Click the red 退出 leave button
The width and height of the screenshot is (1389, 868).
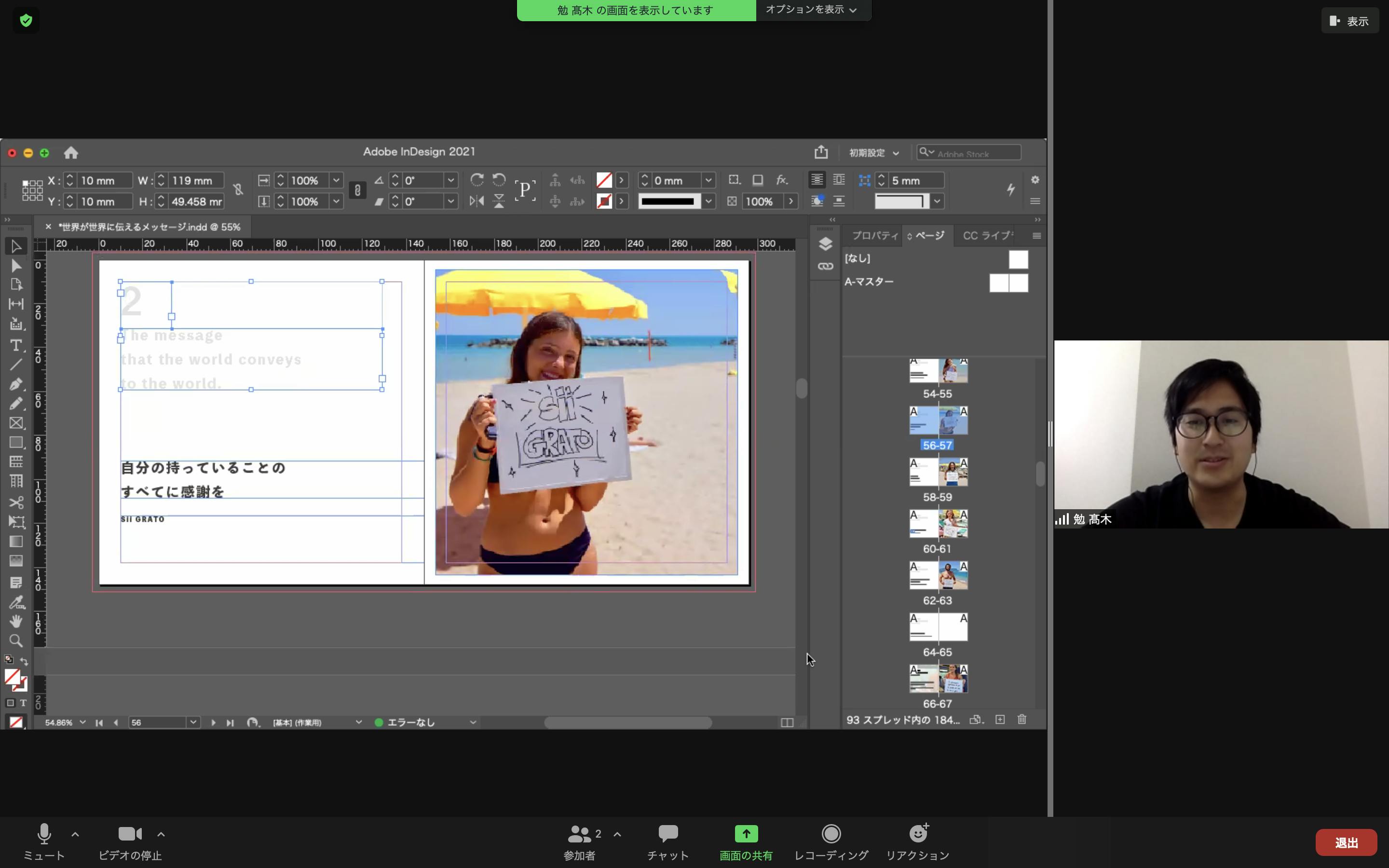[1346, 842]
